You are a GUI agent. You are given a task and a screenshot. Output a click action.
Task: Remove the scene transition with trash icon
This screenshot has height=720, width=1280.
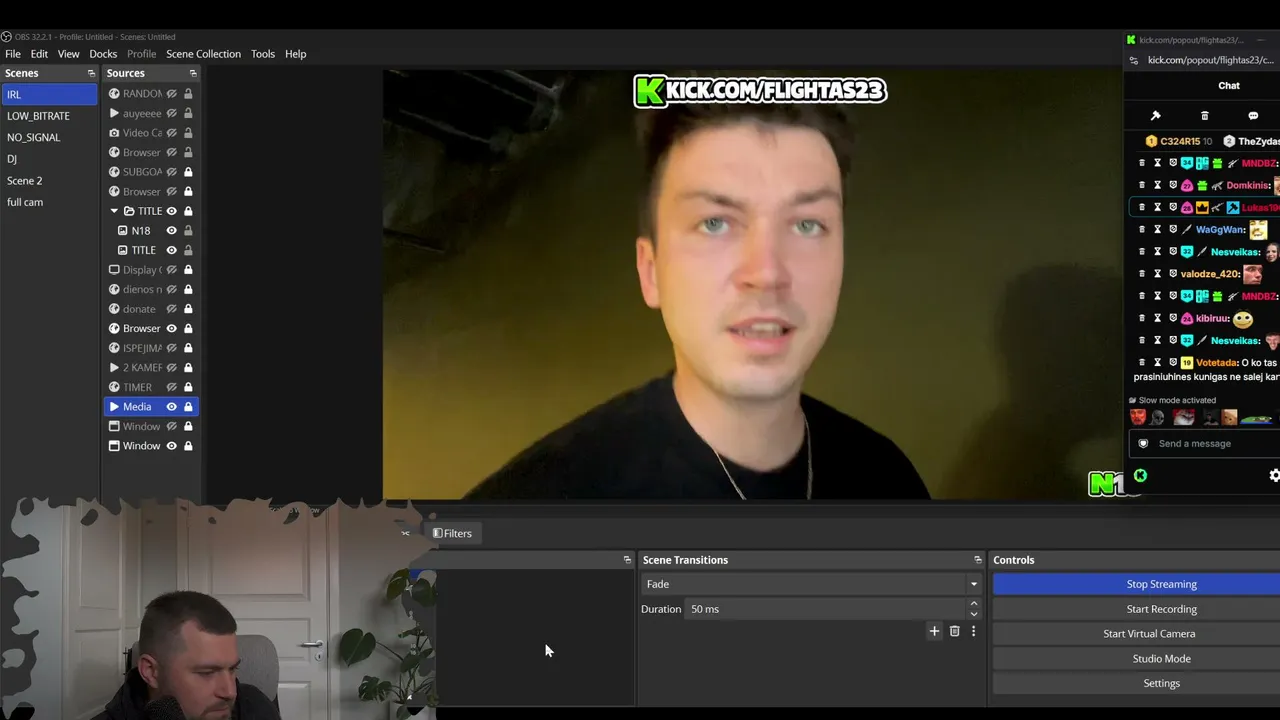click(954, 631)
